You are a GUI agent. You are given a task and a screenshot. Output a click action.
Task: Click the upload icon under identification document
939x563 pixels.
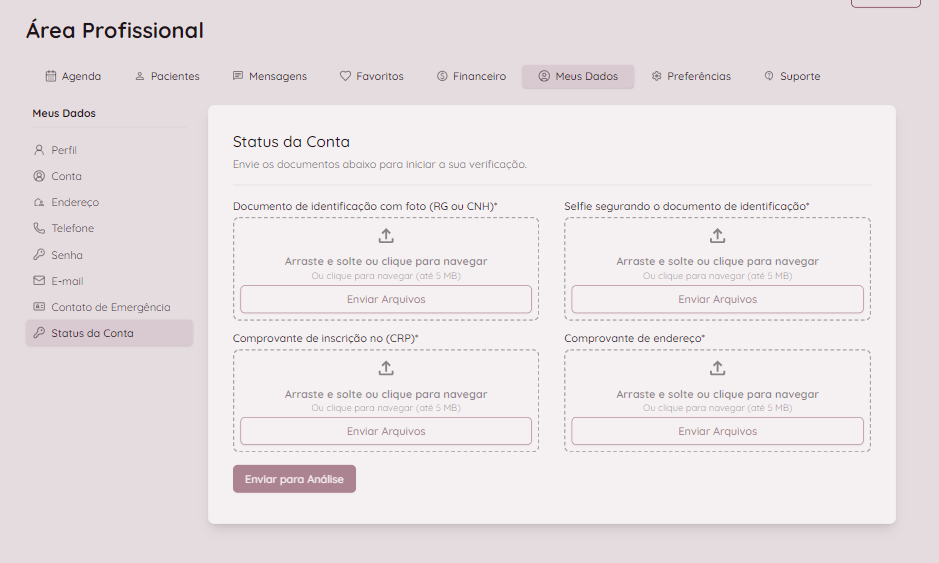[x=386, y=236]
